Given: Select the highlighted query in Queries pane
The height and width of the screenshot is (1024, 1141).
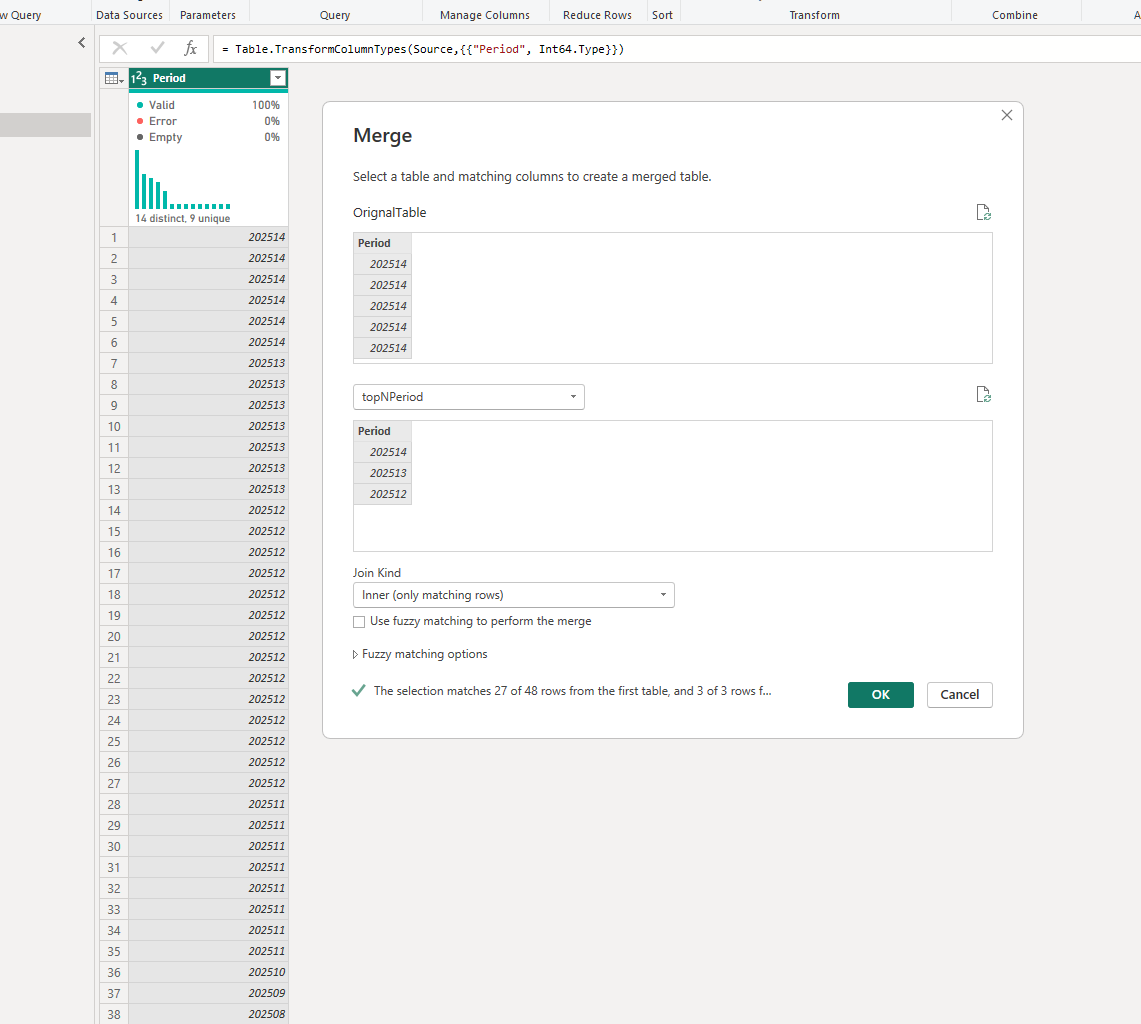Looking at the screenshot, I should pos(45,124).
